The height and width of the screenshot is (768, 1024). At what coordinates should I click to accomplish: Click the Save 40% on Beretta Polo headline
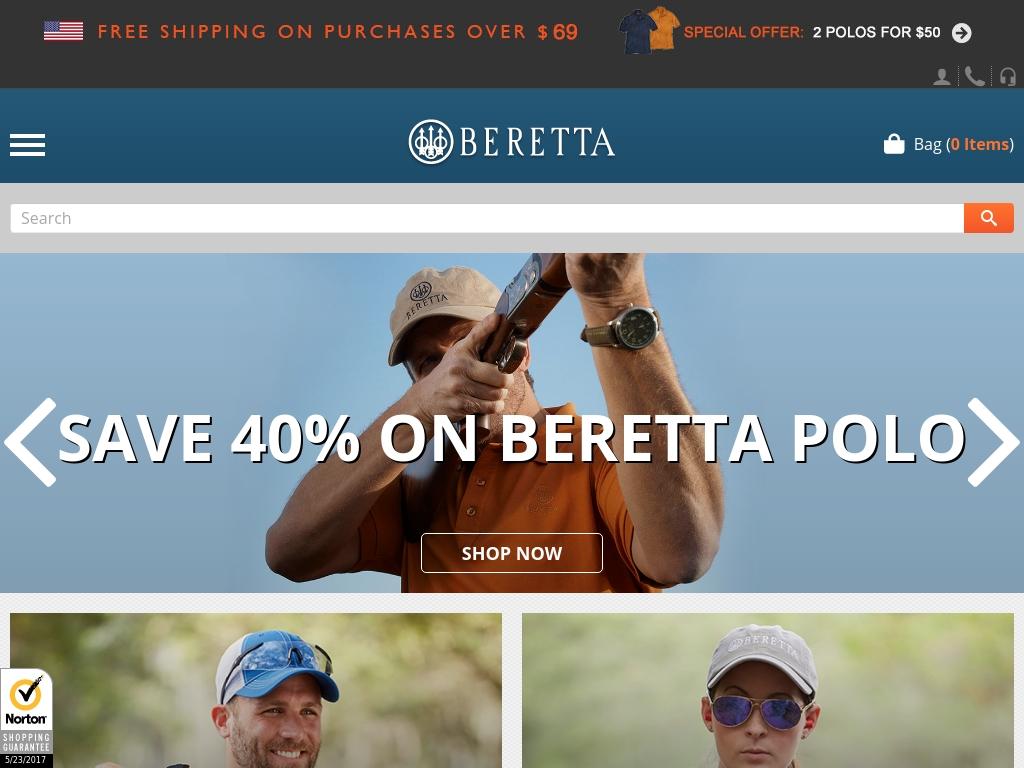pyautogui.click(x=512, y=439)
